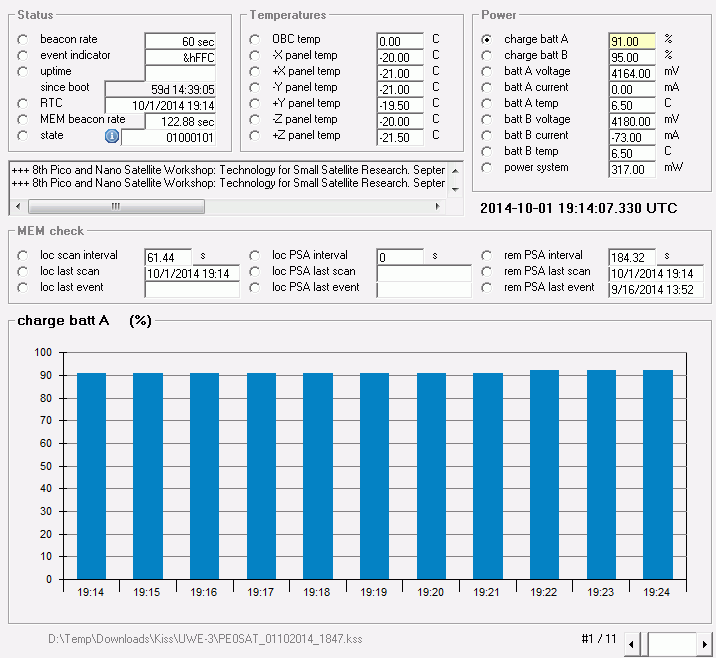Click the rem PSA last event date field
The image size is (716, 658).
tap(656, 290)
